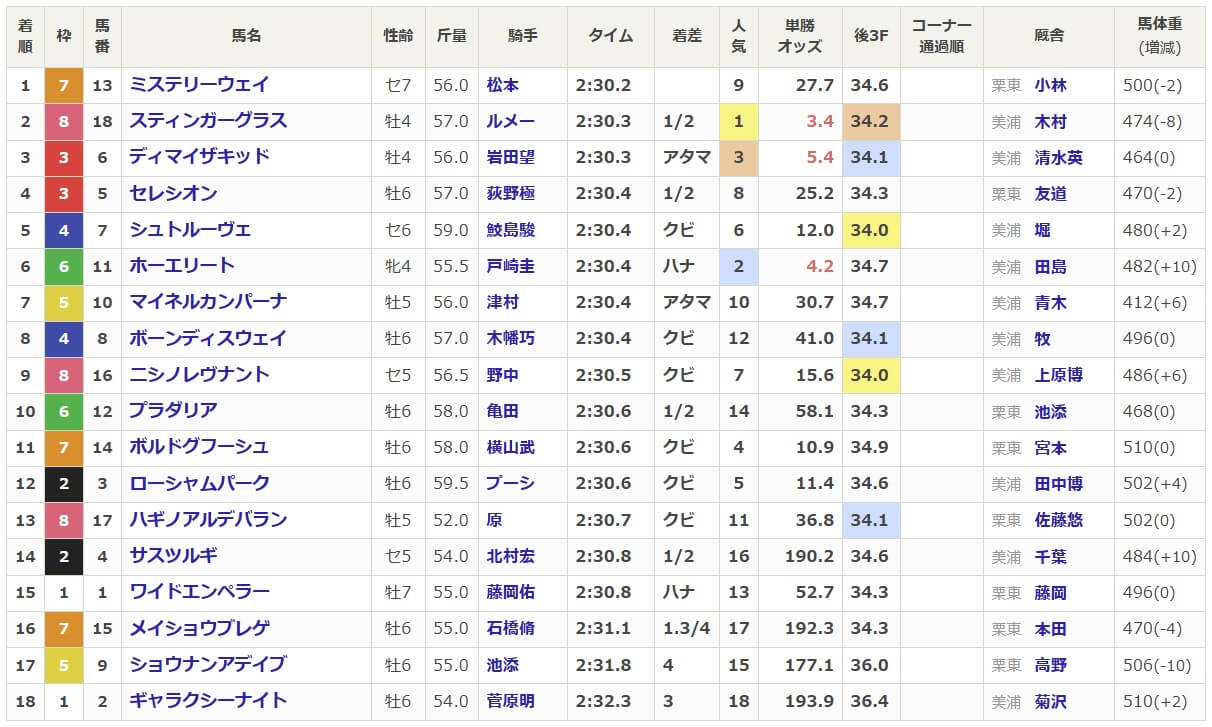This screenshot has width=1212, height=727.
Task: Open jockey link 戸崎圭
Action: 511,266
